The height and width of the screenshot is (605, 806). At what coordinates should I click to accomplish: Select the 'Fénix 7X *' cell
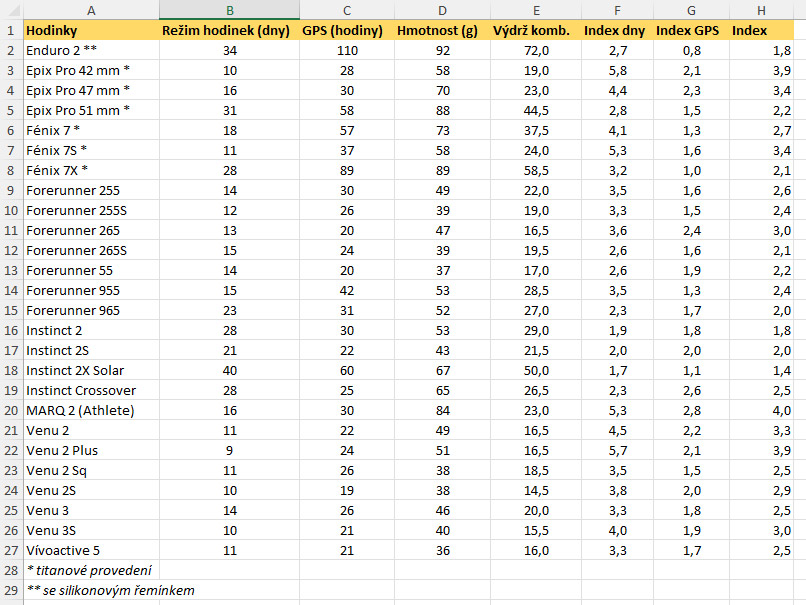click(91, 170)
